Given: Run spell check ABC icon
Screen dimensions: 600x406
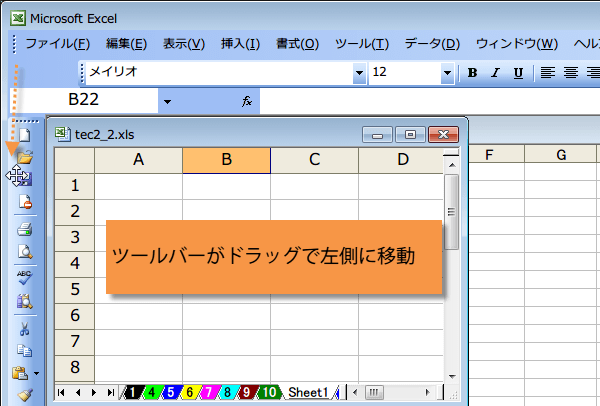Looking at the screenshot, I should click(25, 277).
